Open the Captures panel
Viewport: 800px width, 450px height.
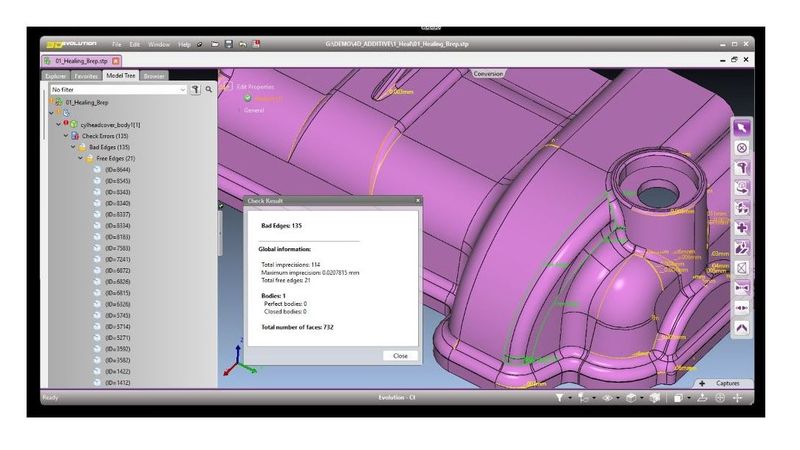pos(727,383)
